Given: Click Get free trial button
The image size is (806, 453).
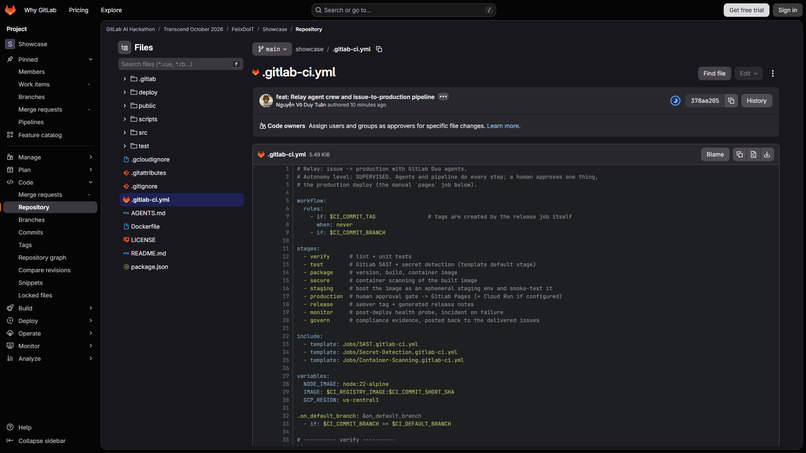Looking at the screenshot, I should [746, 10].
